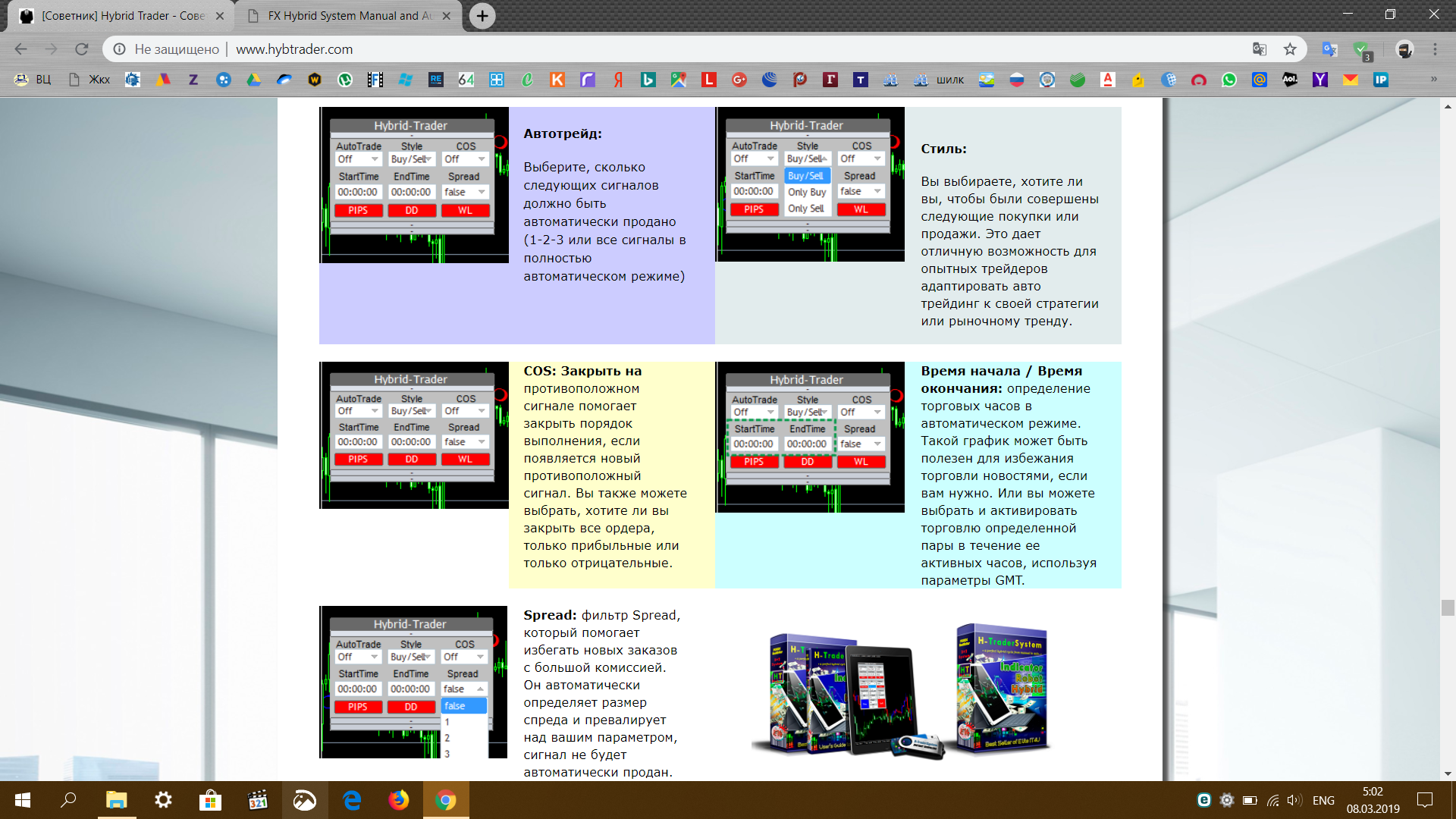Open the Yandex red Я bookmark
The height and width of the screenshot is (819, 1456).
click(618, 80)
